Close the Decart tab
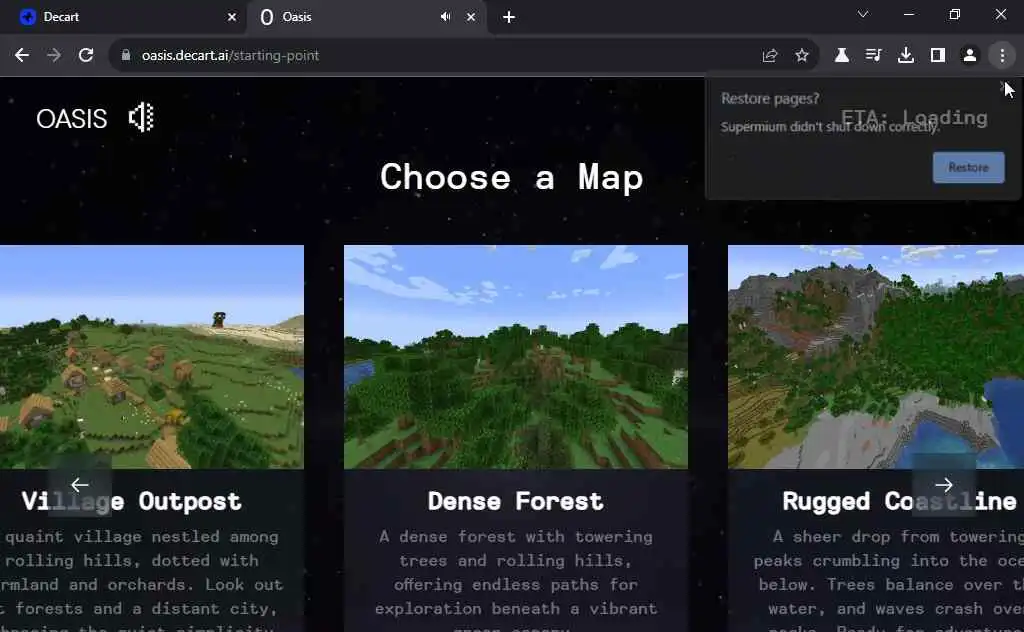Screen dimensions: 1024x632 point(232,17)
